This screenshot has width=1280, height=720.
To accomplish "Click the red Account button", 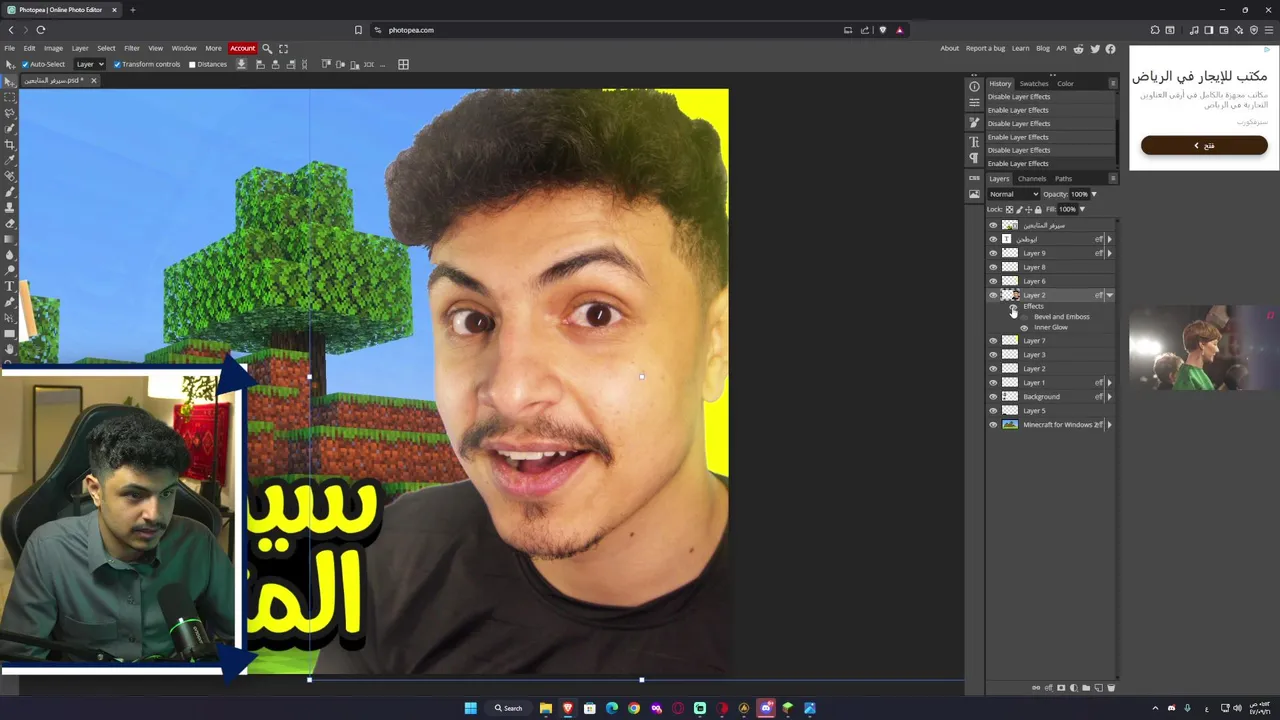I will (243, 48).
